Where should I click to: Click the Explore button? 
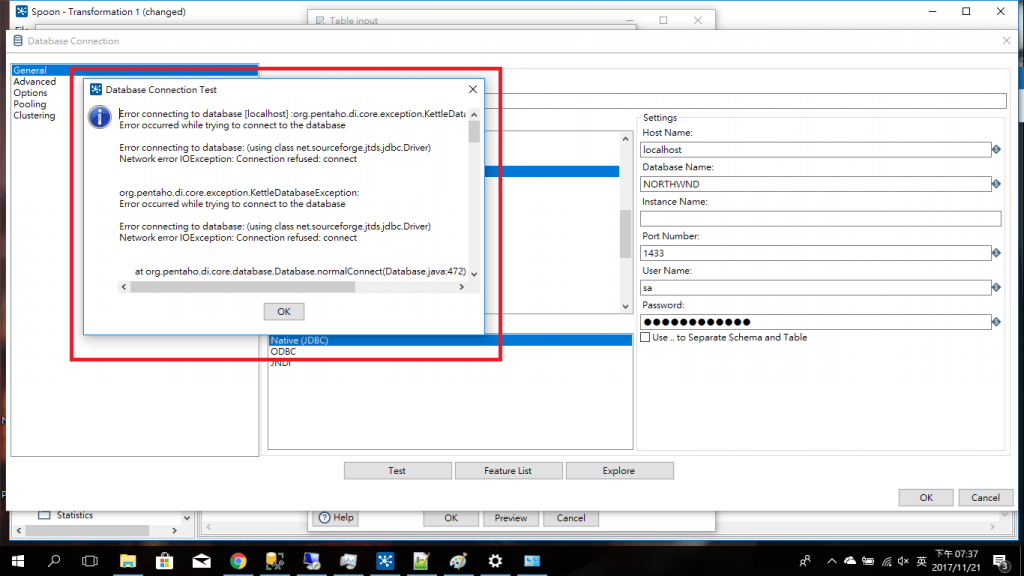[x=619, y=470]
